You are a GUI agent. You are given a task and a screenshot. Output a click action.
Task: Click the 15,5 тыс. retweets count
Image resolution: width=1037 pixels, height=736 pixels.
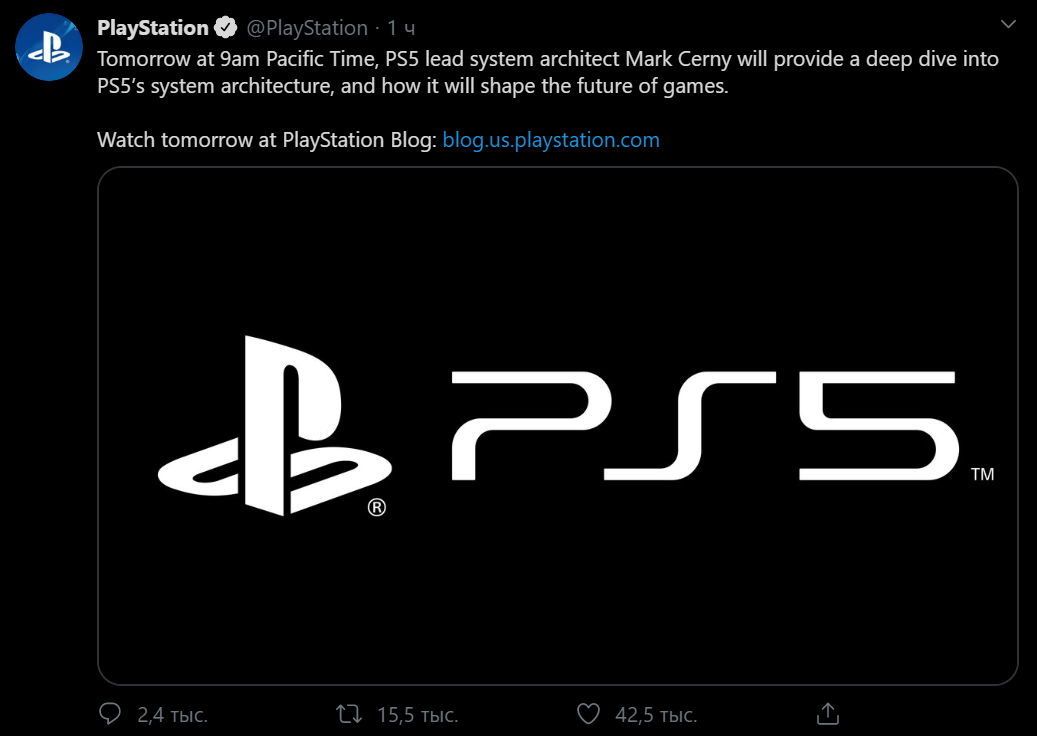[417, 715]
